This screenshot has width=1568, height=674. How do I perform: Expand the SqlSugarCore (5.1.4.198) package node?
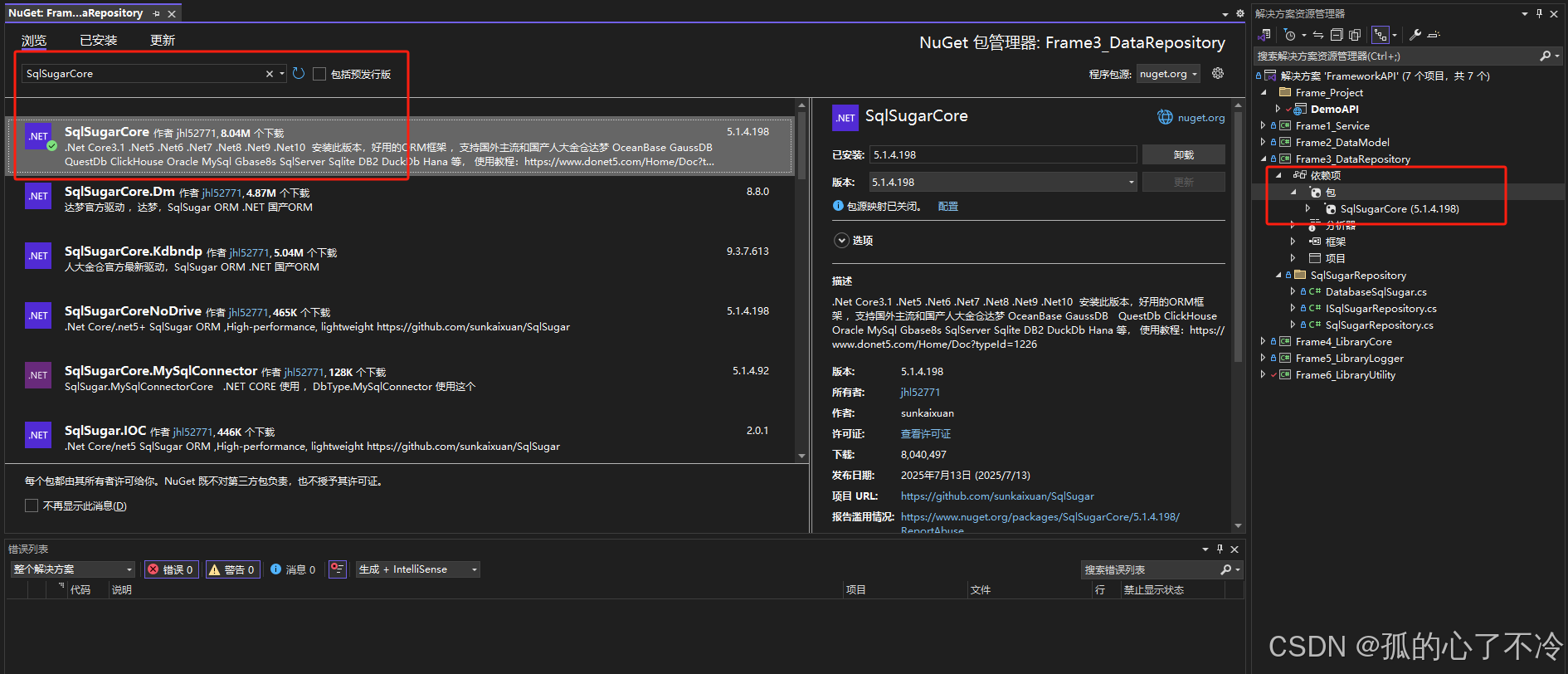point(1307,208)
